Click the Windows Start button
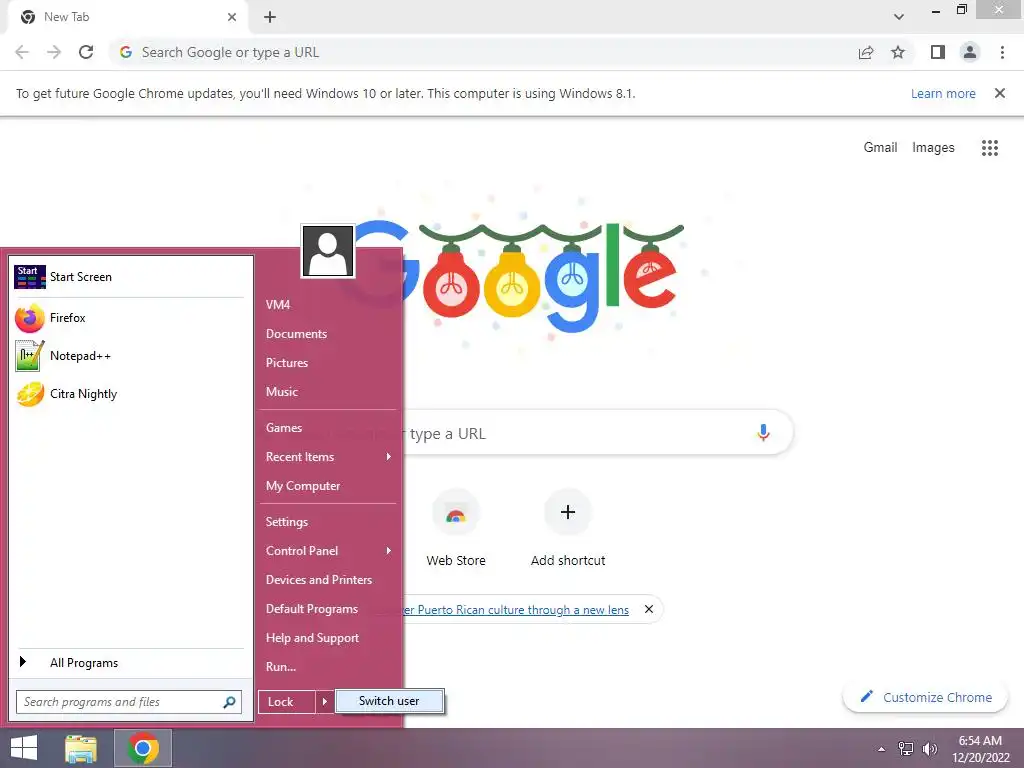The height and width of the screenshot is (768, 1024). pos(24,748)
